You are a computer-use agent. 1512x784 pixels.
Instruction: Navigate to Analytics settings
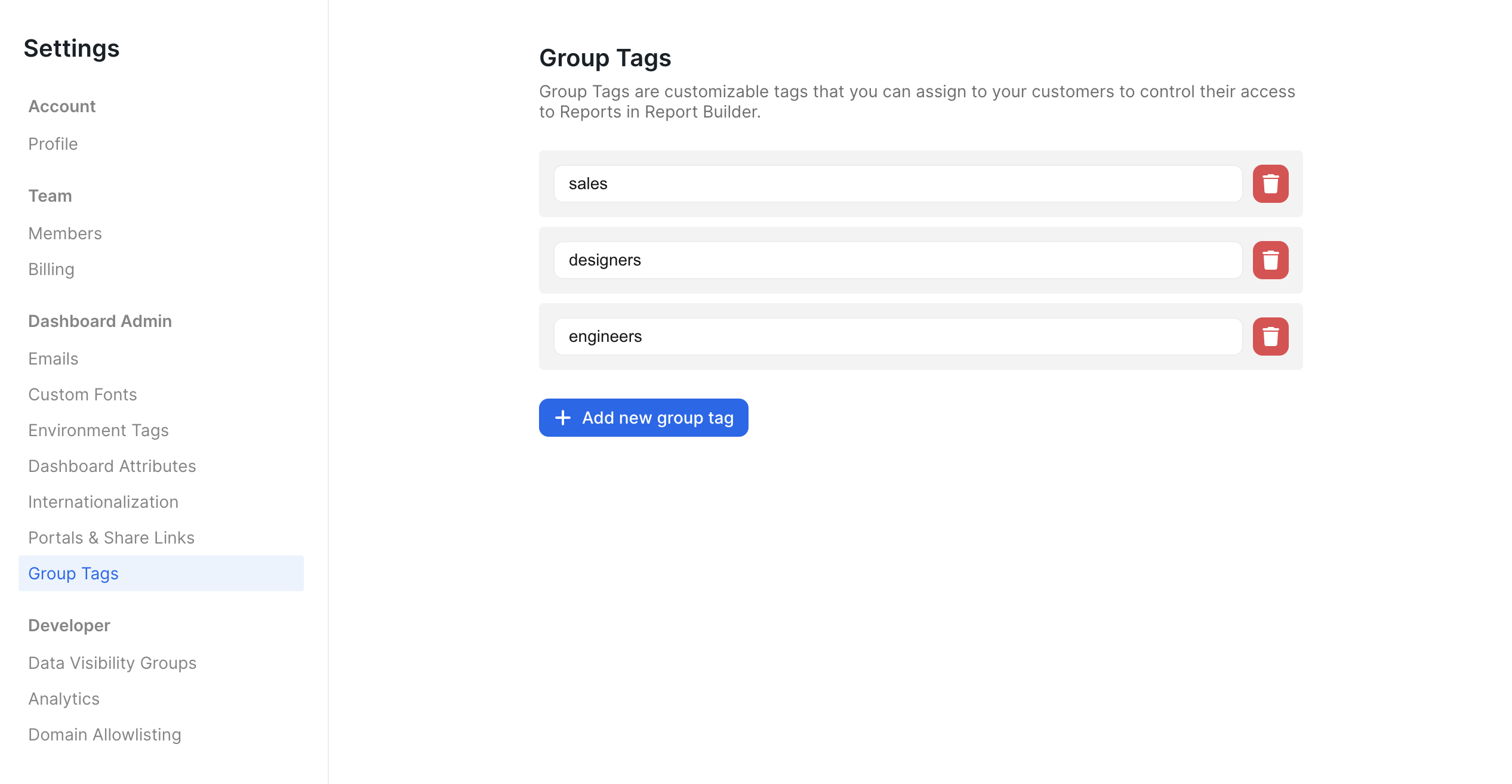pos(64,699)
